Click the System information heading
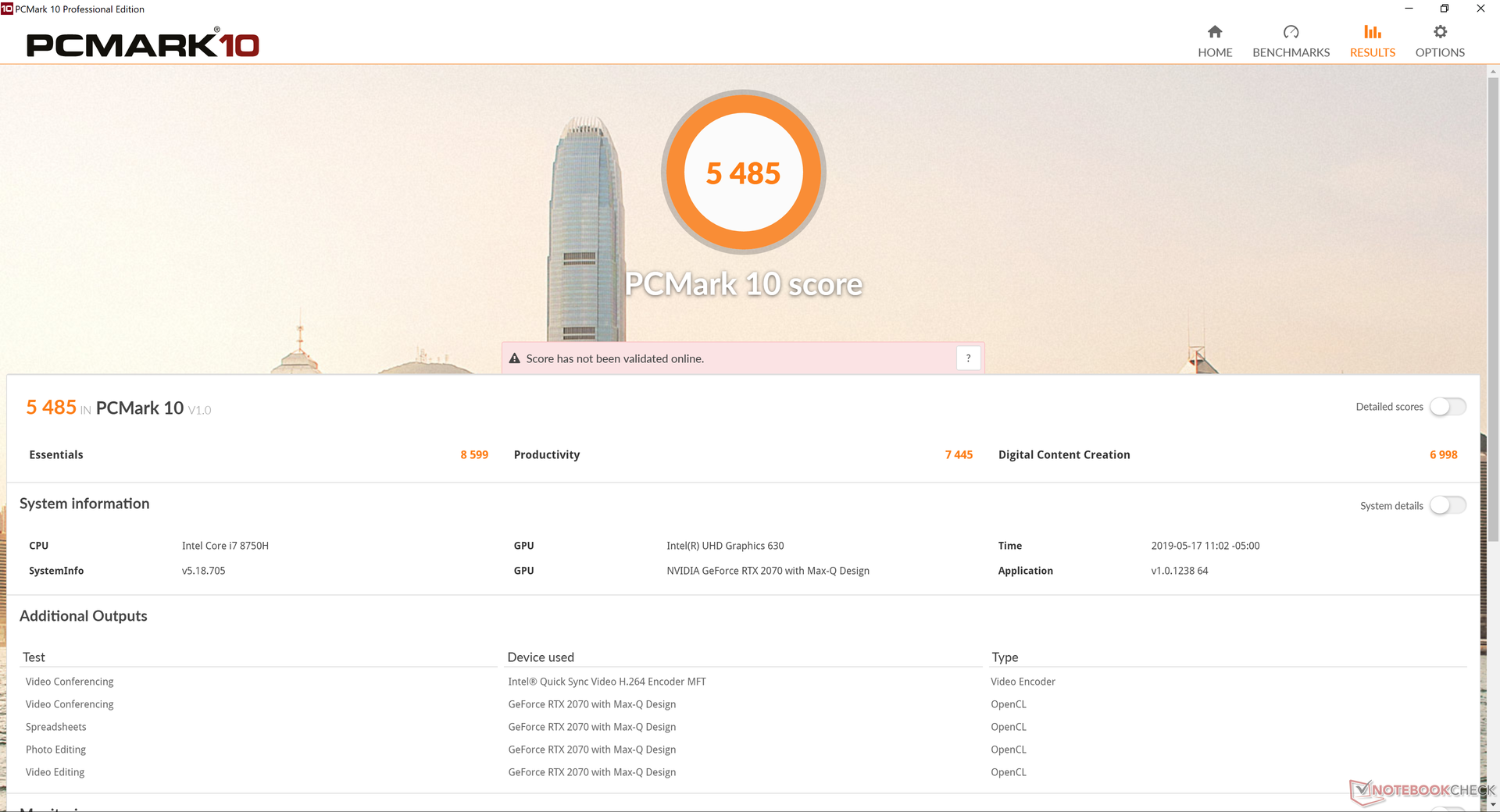Screen dimensions: 1500x812 tap(84, 504)
